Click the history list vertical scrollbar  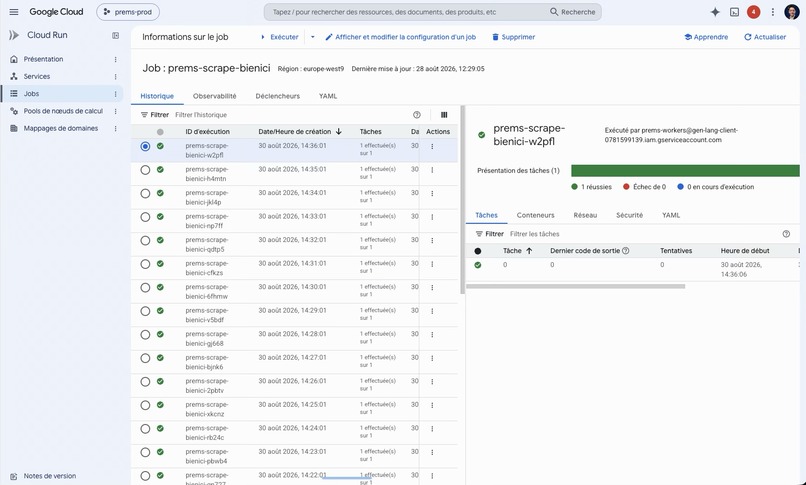[x=463, y=200]
